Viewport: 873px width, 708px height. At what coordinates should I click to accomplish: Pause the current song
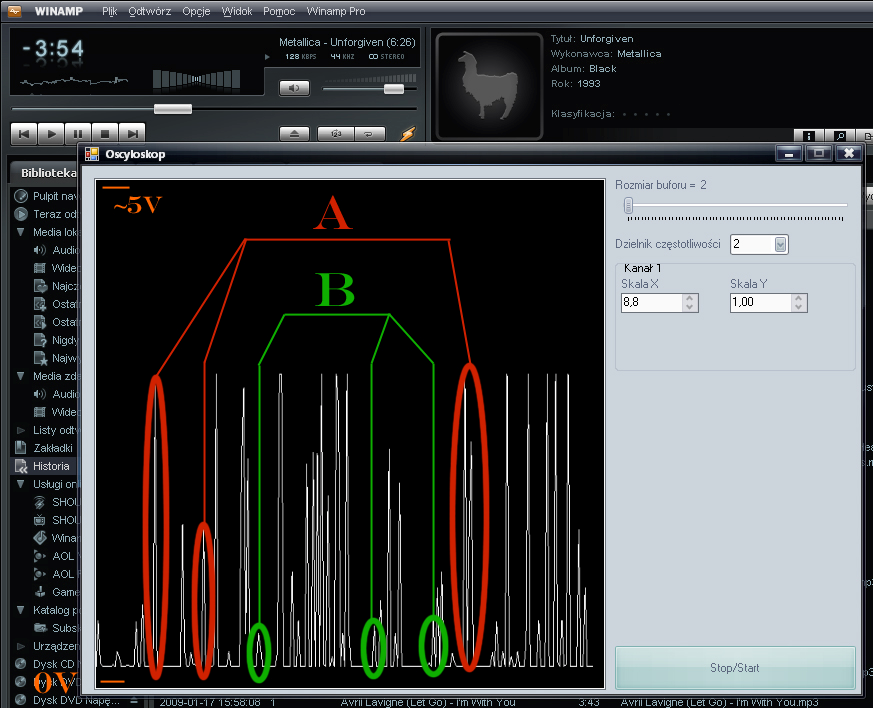pos(78,134)
